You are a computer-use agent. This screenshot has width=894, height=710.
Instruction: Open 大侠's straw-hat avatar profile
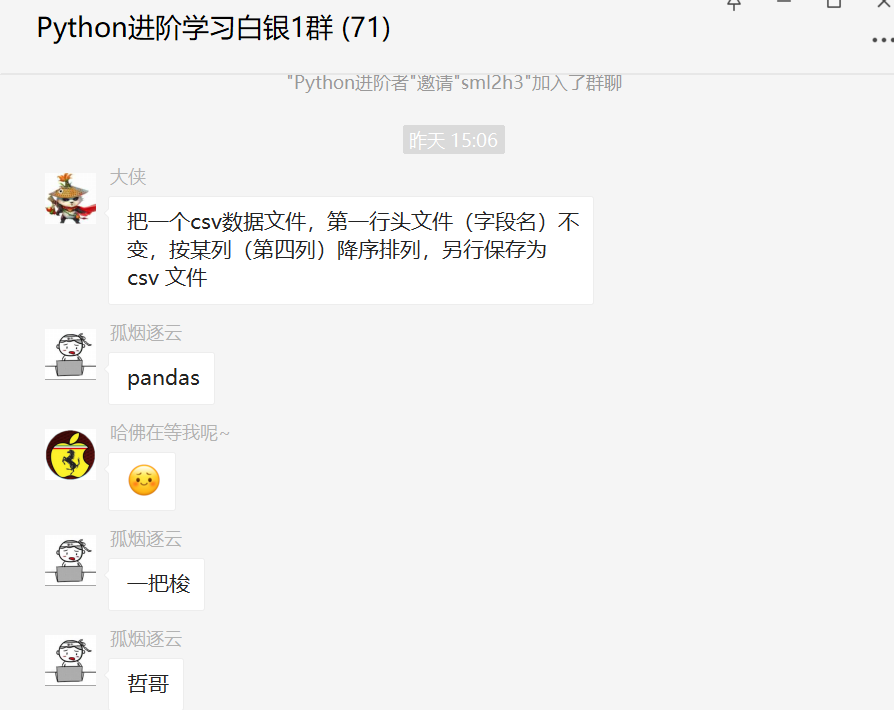tap(71, 198)
